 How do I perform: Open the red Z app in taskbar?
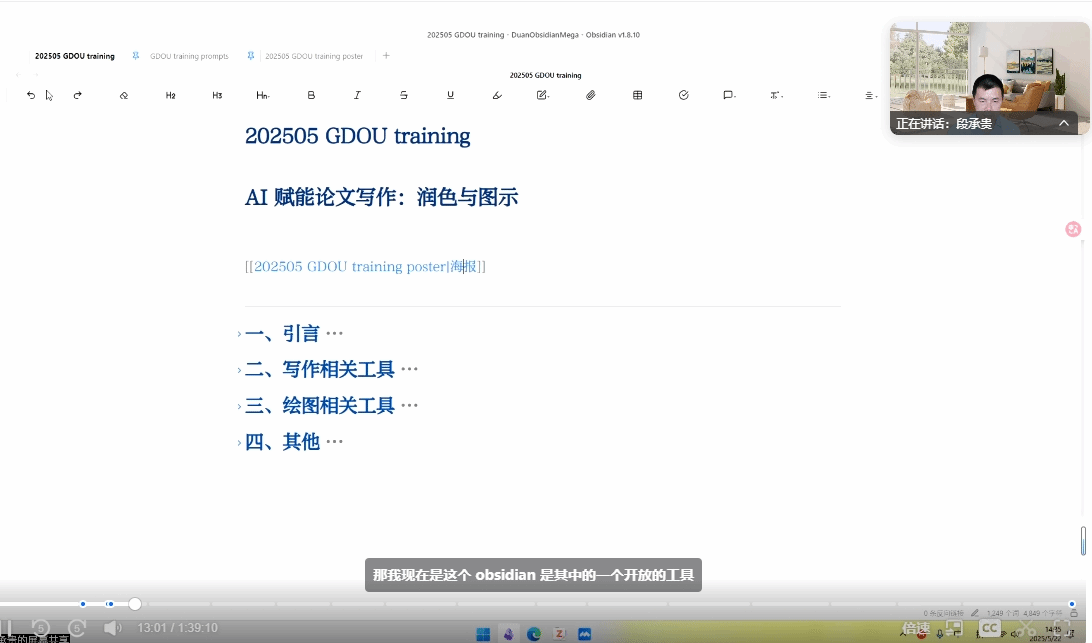559,634
